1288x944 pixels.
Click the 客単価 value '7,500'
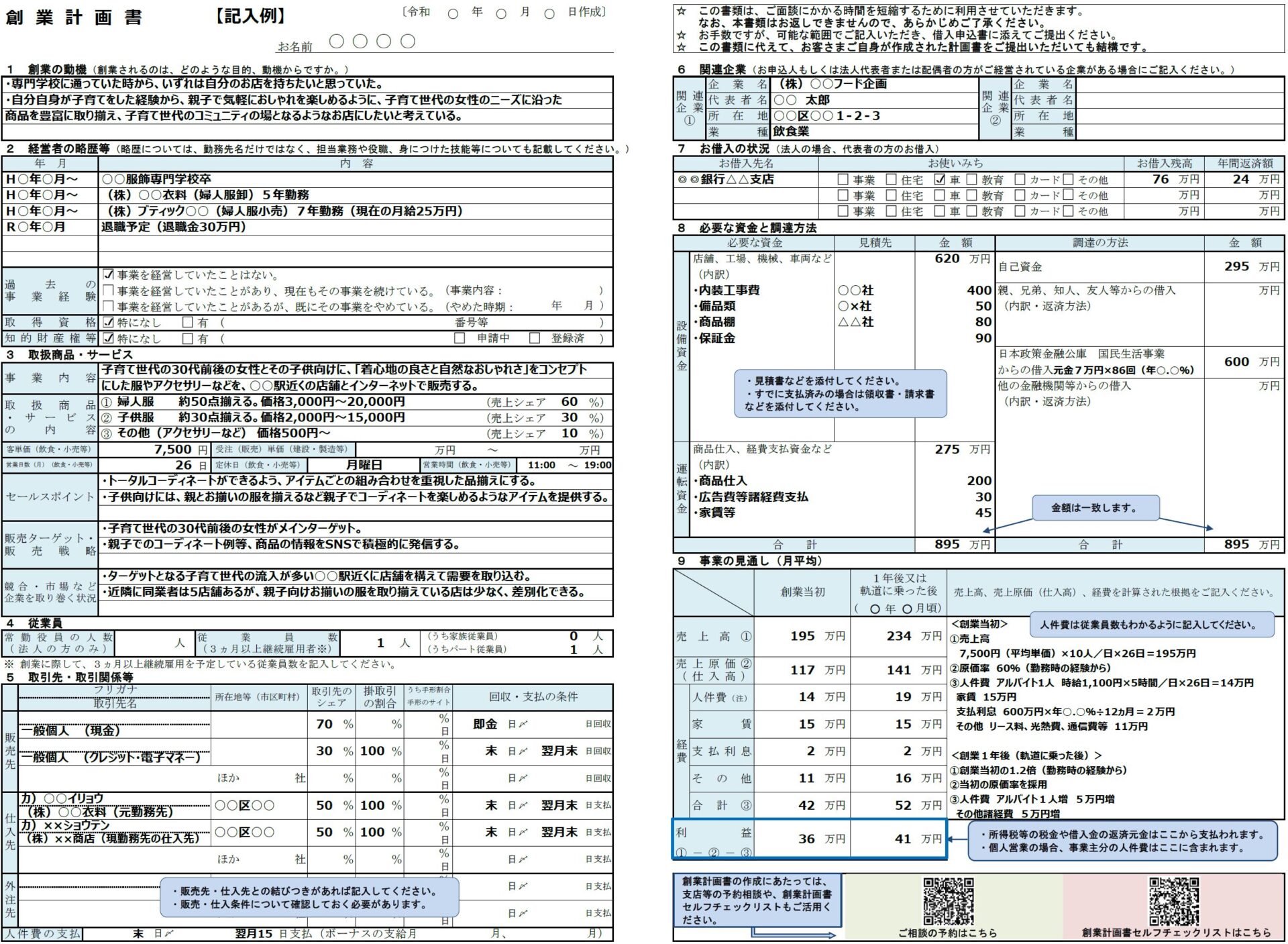[x=173, y=450]
